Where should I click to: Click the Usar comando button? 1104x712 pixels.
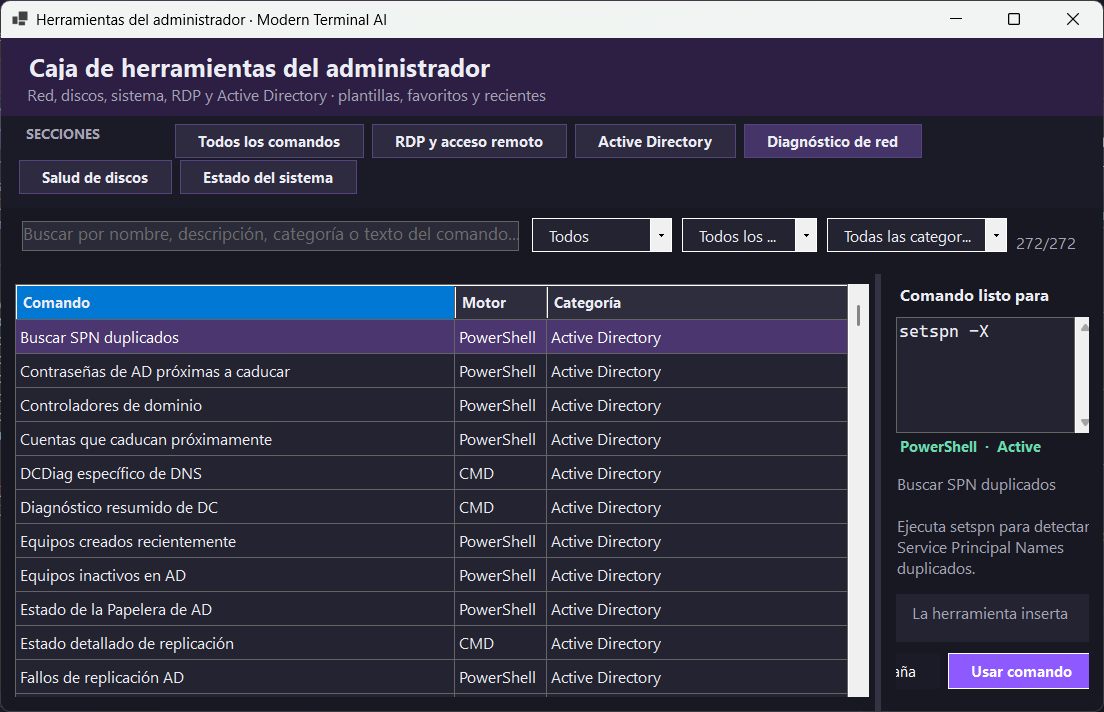1018,671
